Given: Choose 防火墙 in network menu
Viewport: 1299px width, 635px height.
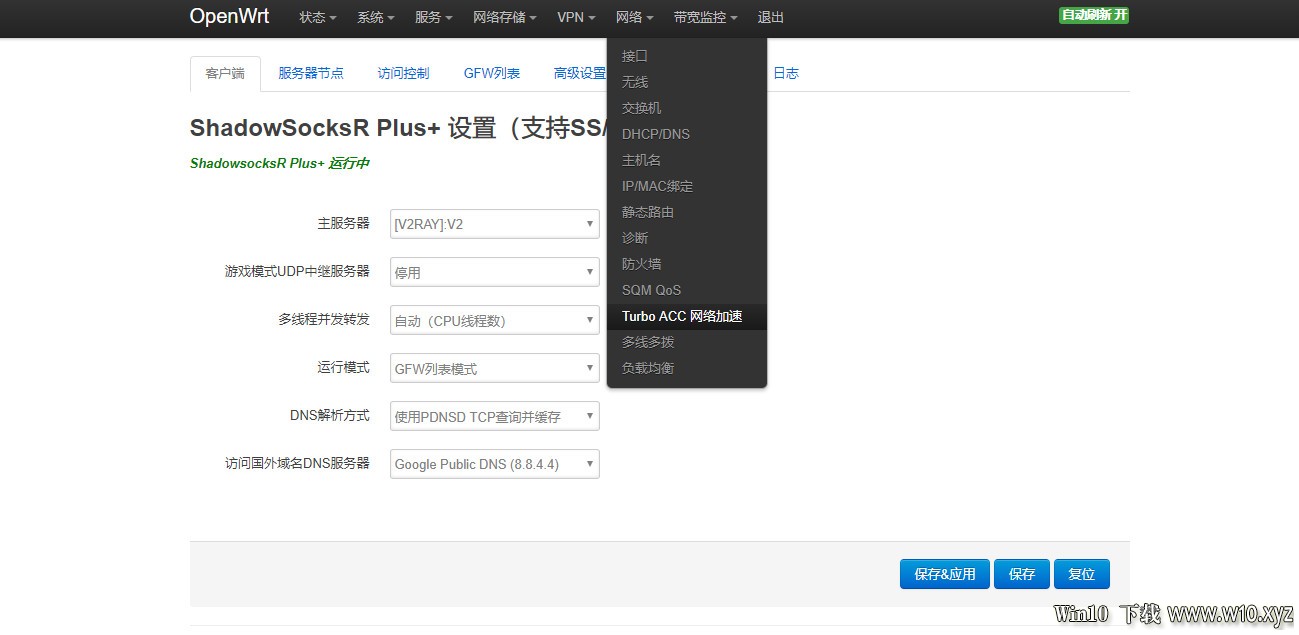Looking at the screenshot, I should (641, 264).
